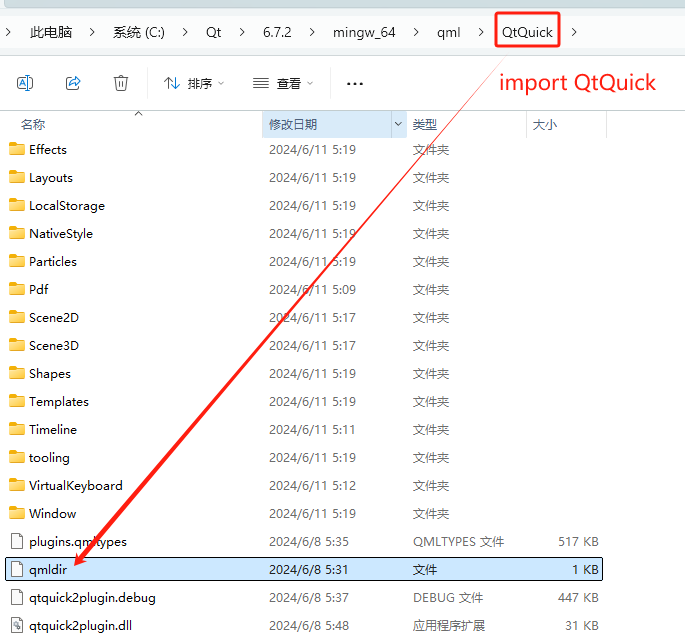Sort by the name (名称) column header
Screen dimensions: 685x638
33,125
